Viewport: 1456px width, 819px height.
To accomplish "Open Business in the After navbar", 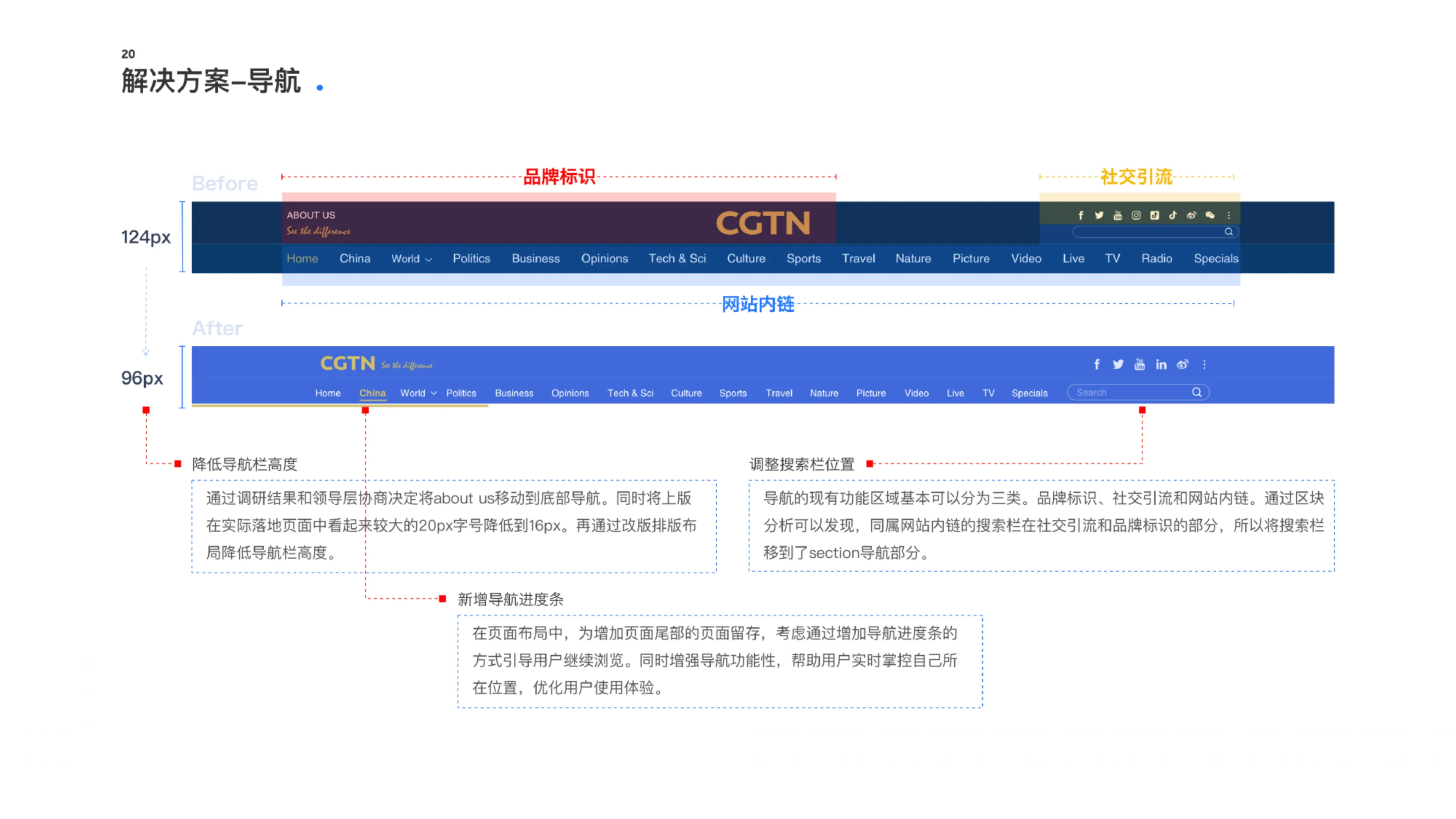I will coord(515,393).
